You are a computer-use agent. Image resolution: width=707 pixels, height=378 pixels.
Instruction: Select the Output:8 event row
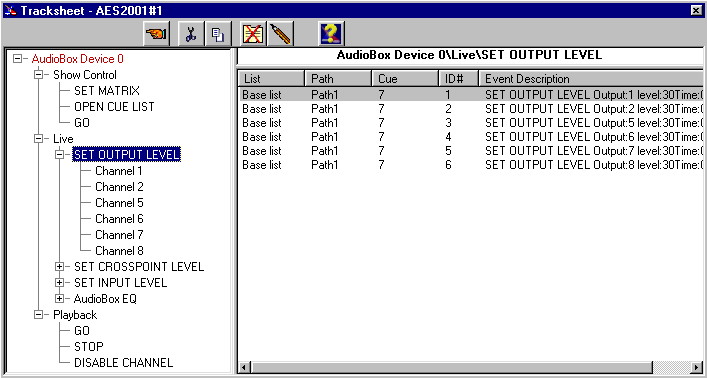point(470,165)
